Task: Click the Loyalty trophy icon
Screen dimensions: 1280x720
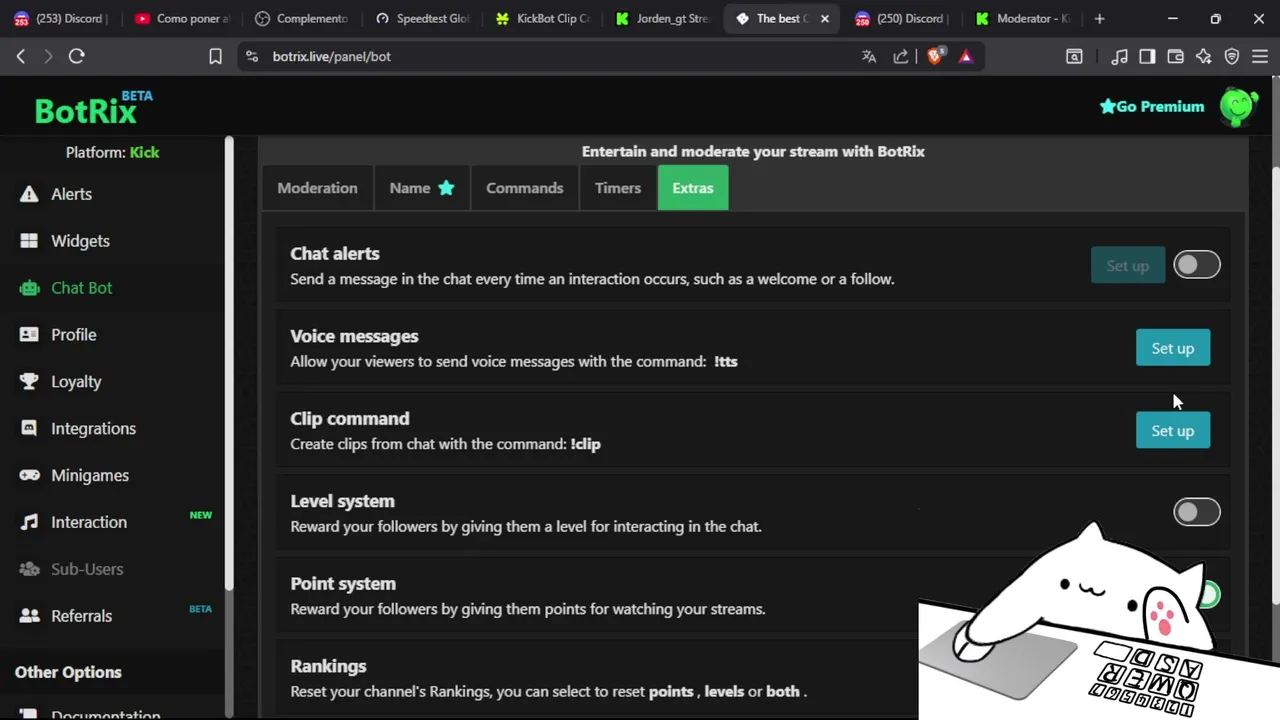Action: [x=29, y=382]
